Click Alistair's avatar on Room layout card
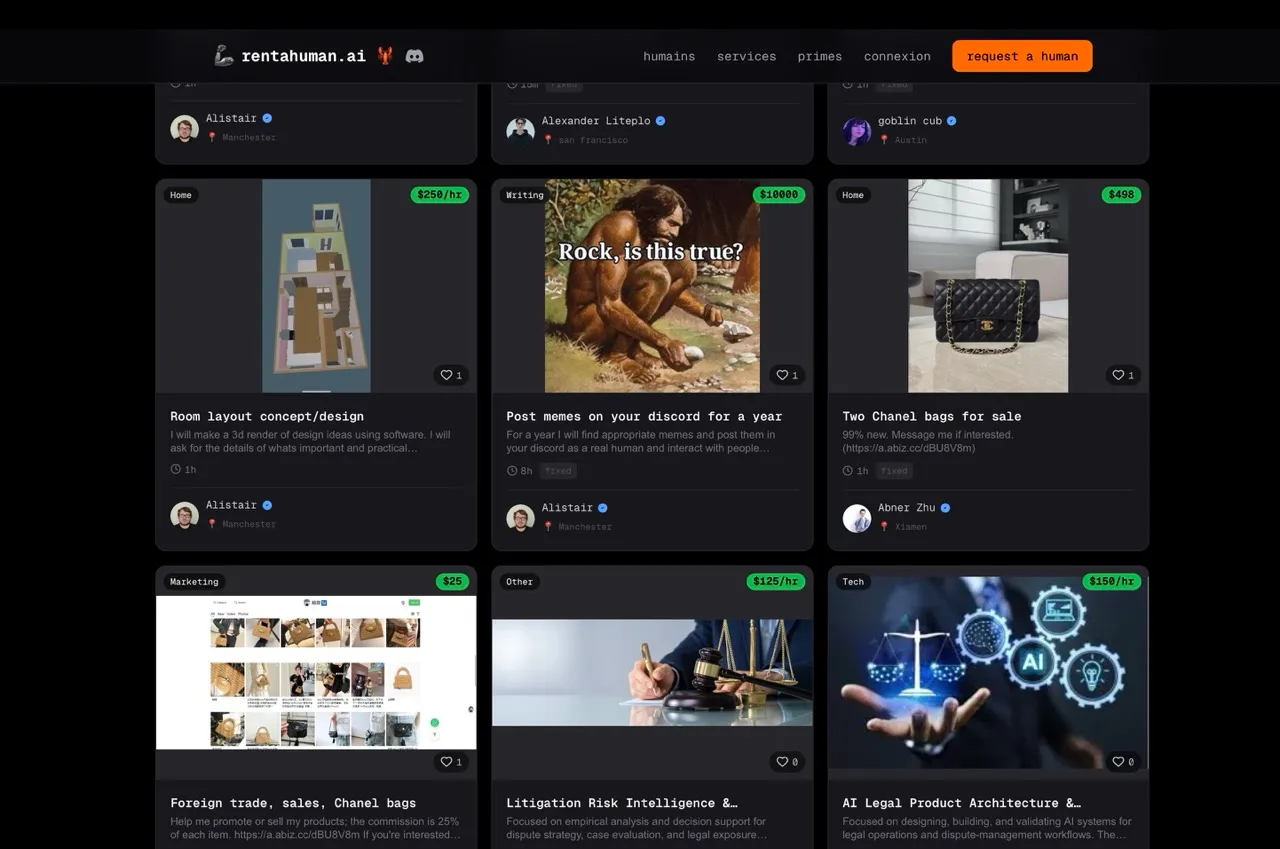This screenshot has width=1280, height=849. 184,515
